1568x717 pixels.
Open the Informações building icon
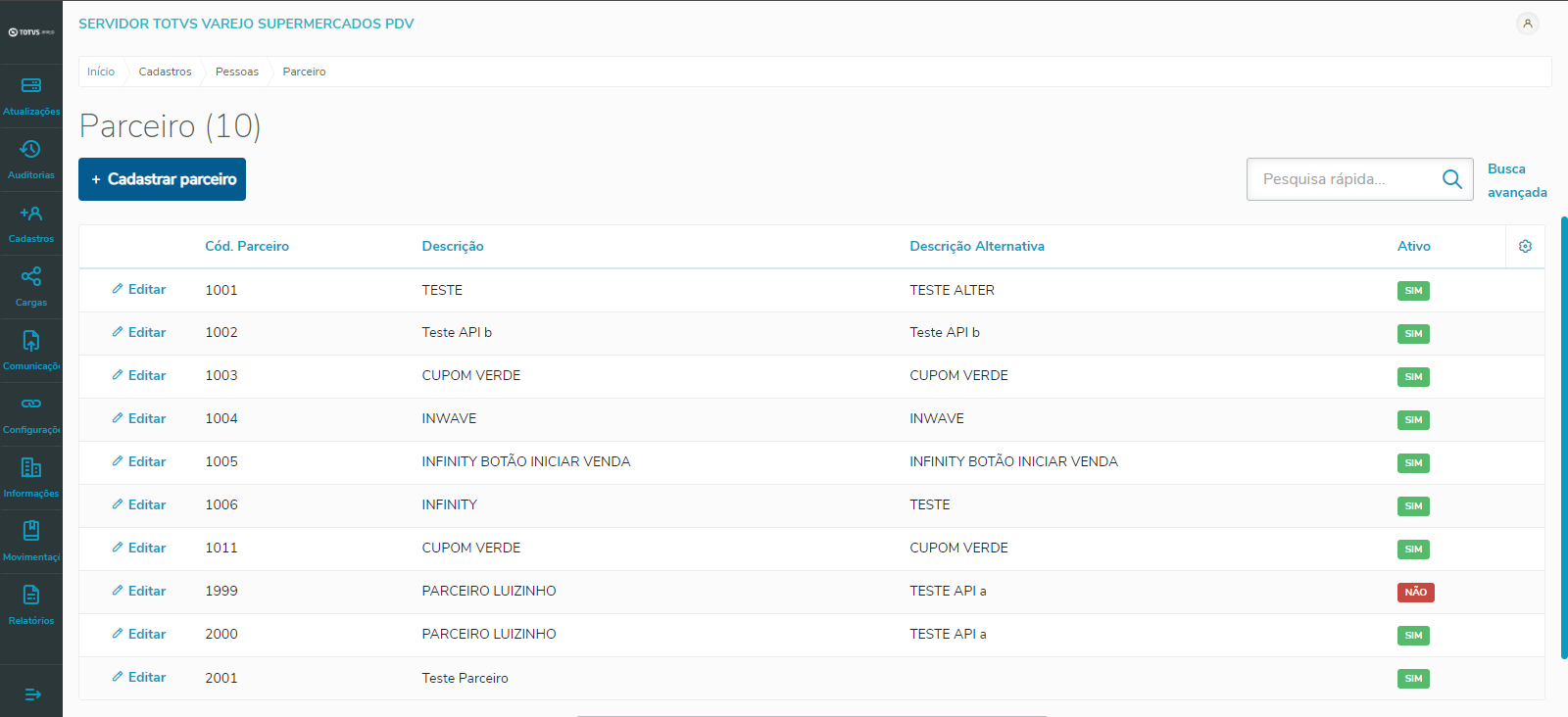point(30,468)
